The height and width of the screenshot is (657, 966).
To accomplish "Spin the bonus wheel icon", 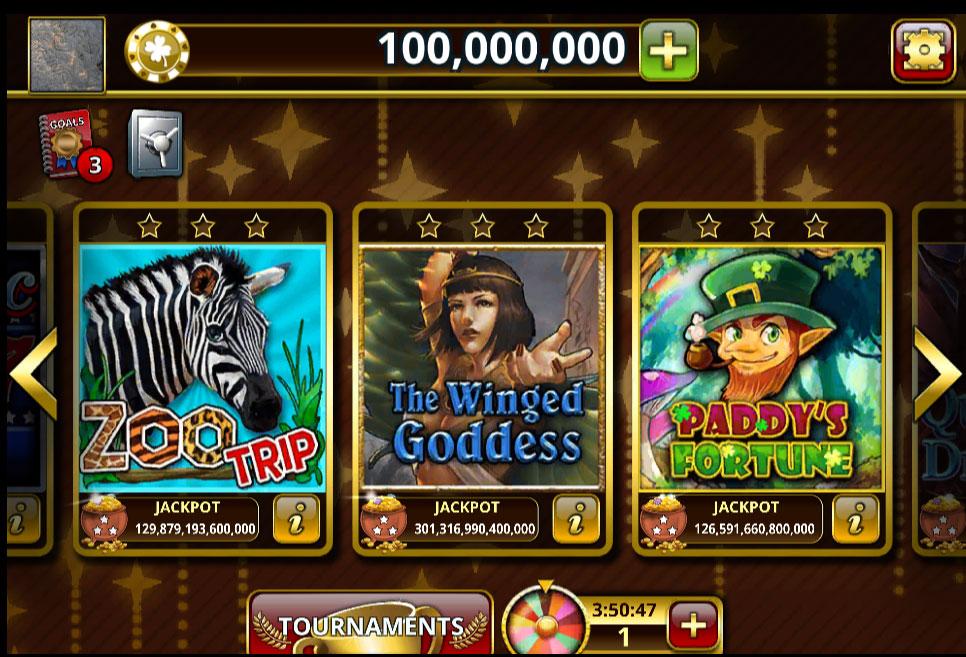I will [543, 620].
